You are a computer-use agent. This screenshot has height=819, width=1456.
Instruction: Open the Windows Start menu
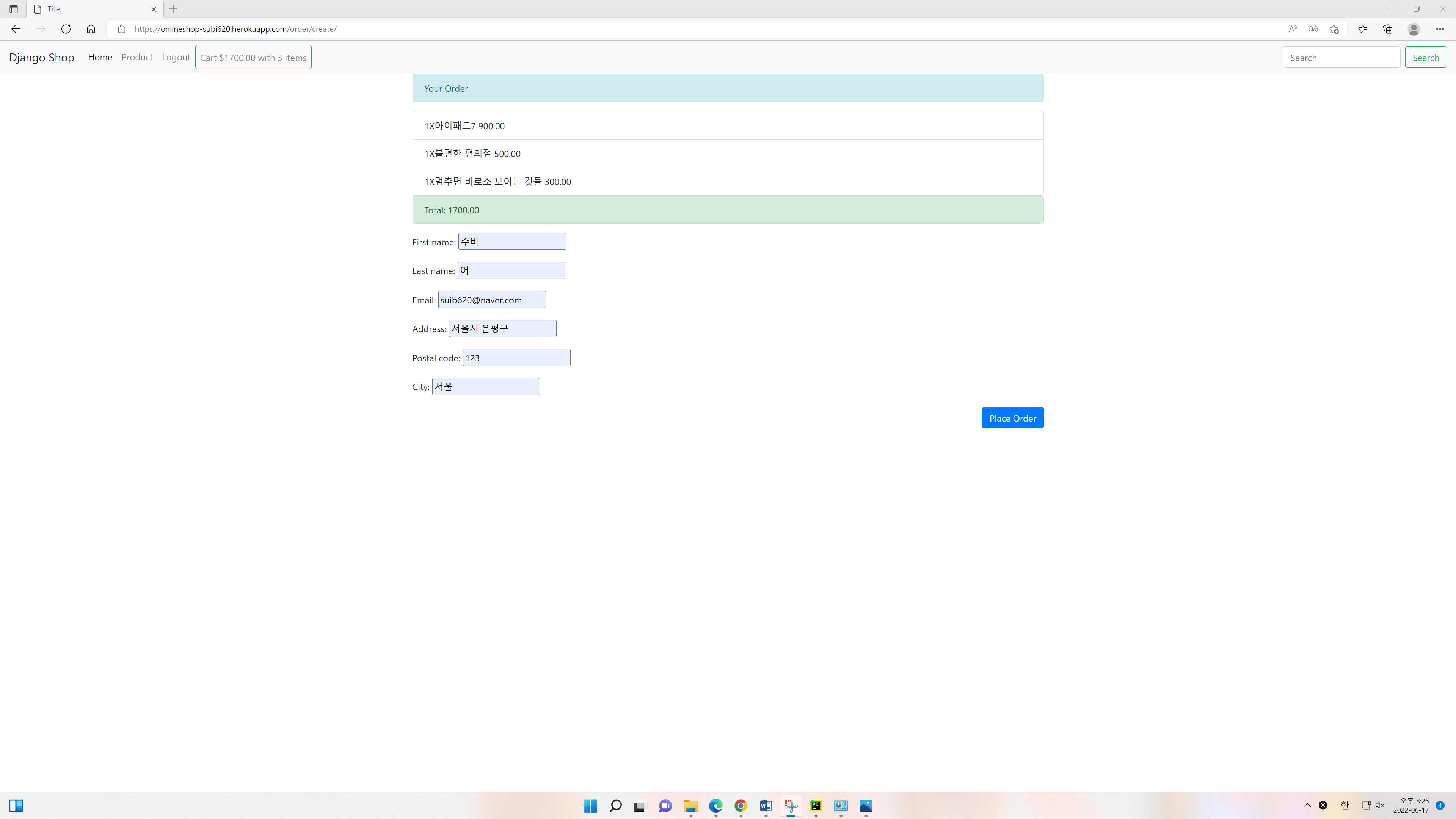click(x=590, y=805)
